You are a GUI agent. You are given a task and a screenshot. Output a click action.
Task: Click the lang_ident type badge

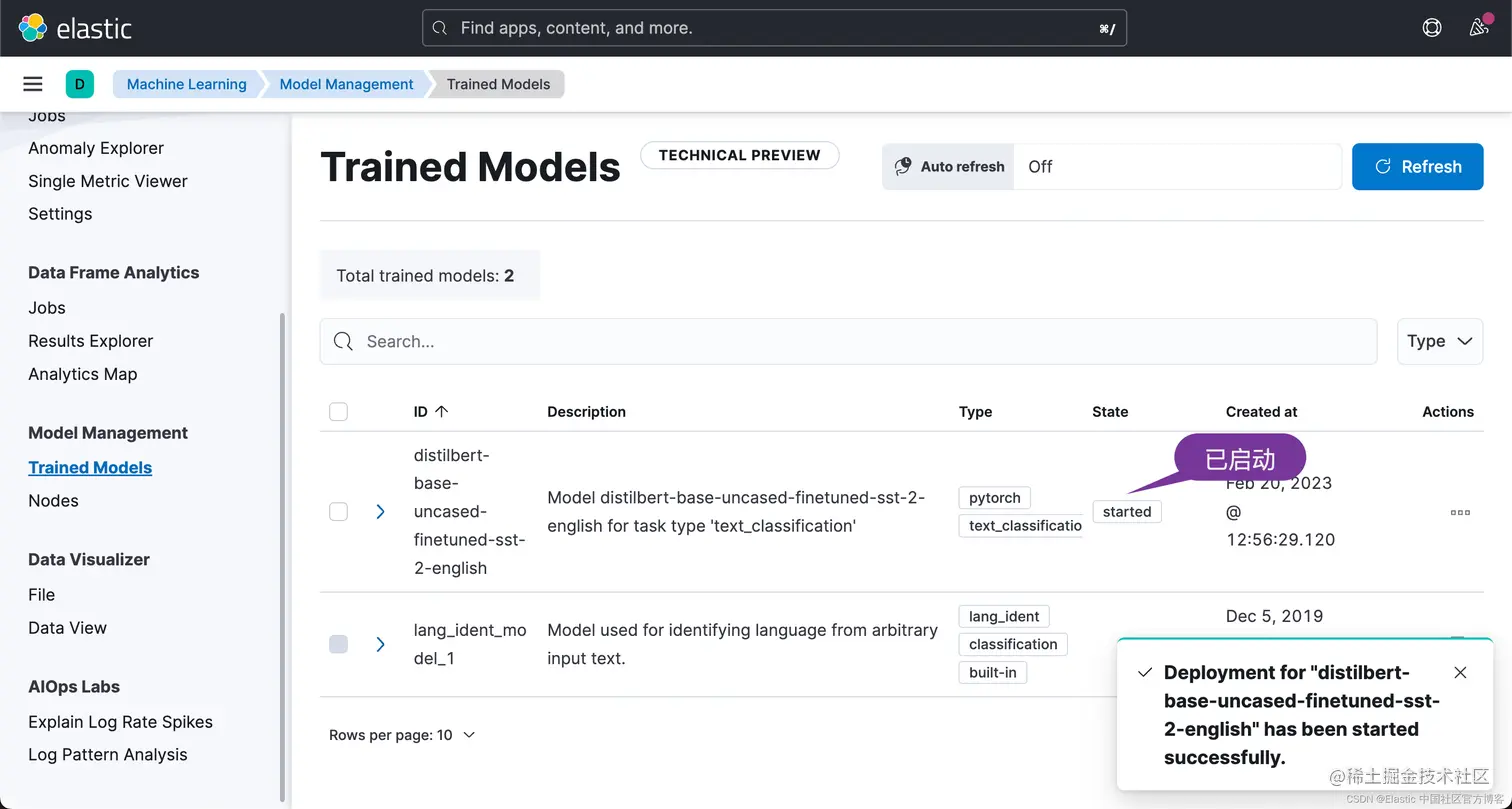pos(1004,616)
